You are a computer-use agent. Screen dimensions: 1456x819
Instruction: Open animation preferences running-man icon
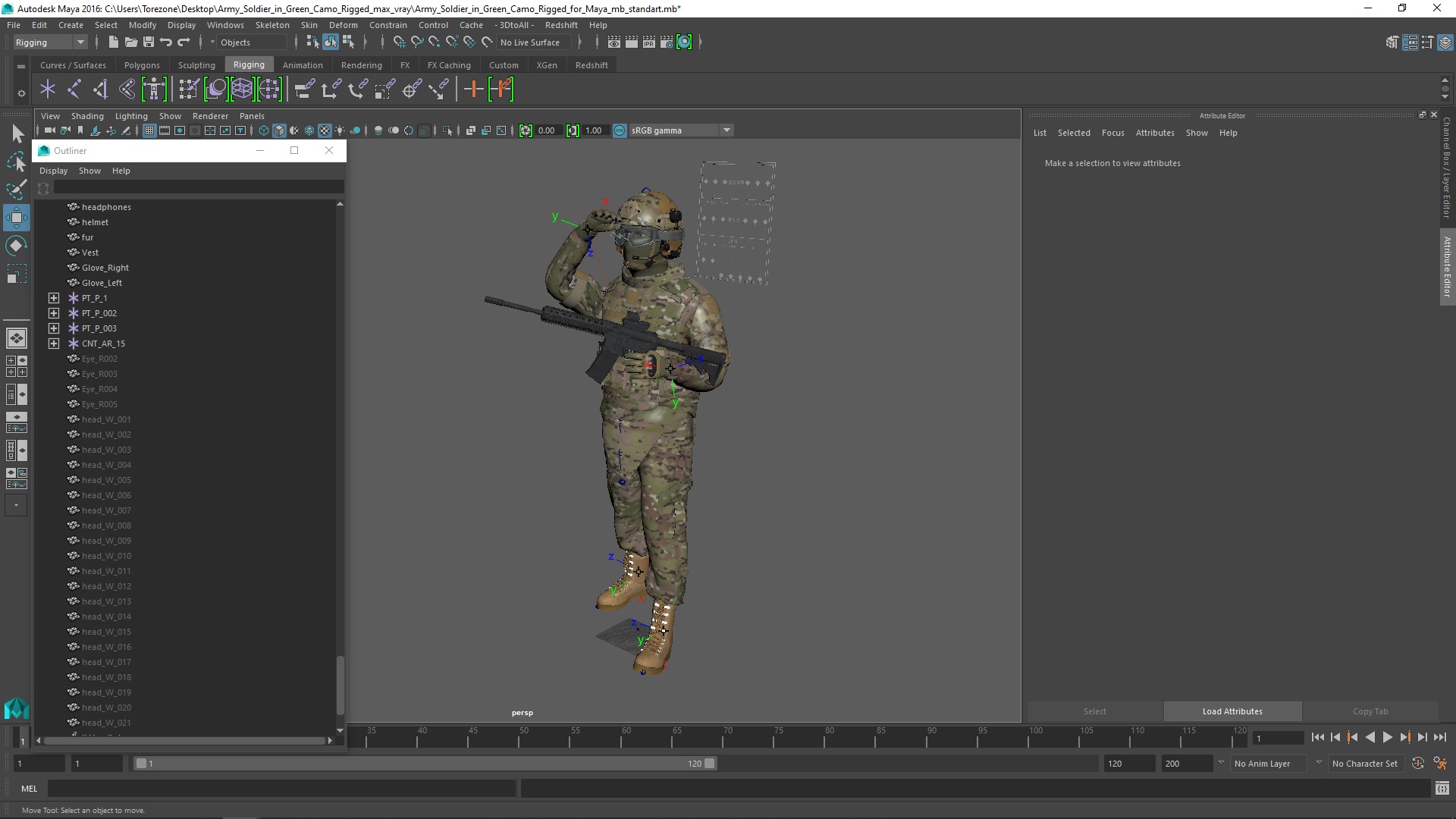[1440, 764]
